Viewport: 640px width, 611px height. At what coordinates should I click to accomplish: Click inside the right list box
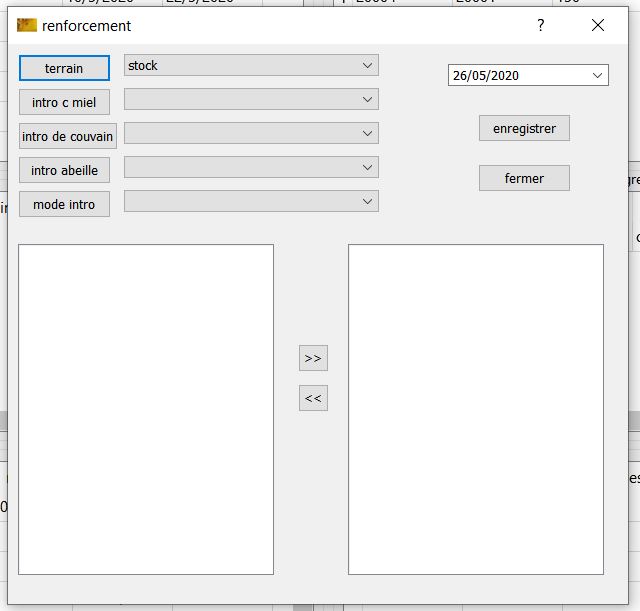pyautogui.click(x=475, y=409)
